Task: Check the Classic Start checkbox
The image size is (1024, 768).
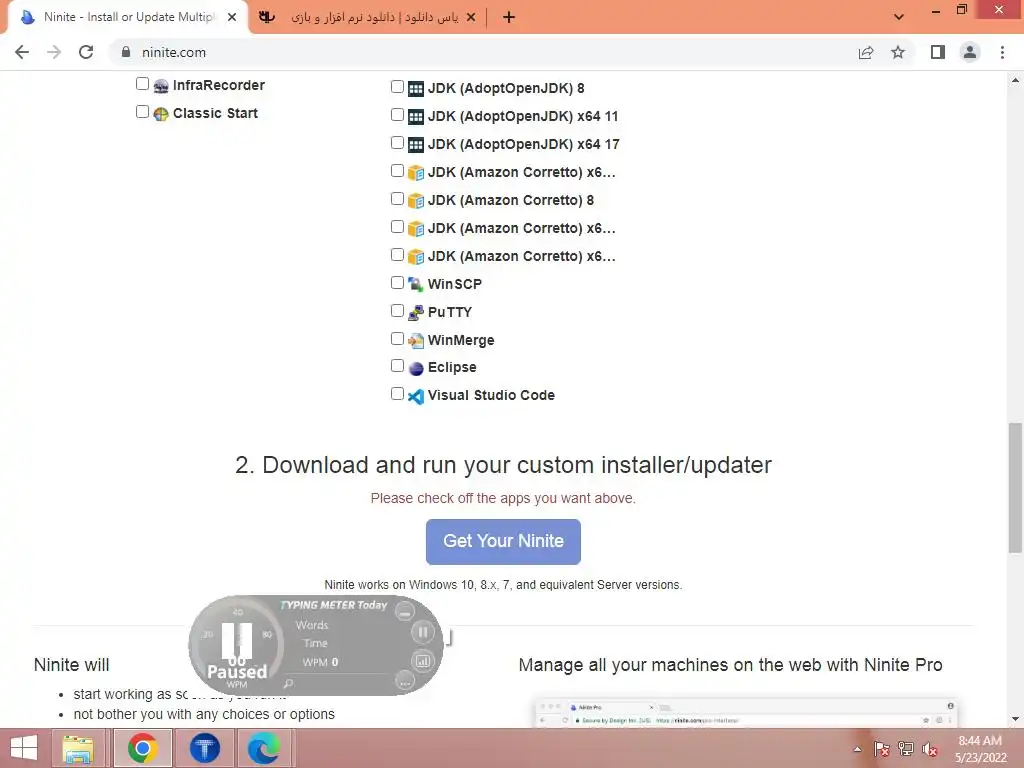Action: click(x=142, y=112)
